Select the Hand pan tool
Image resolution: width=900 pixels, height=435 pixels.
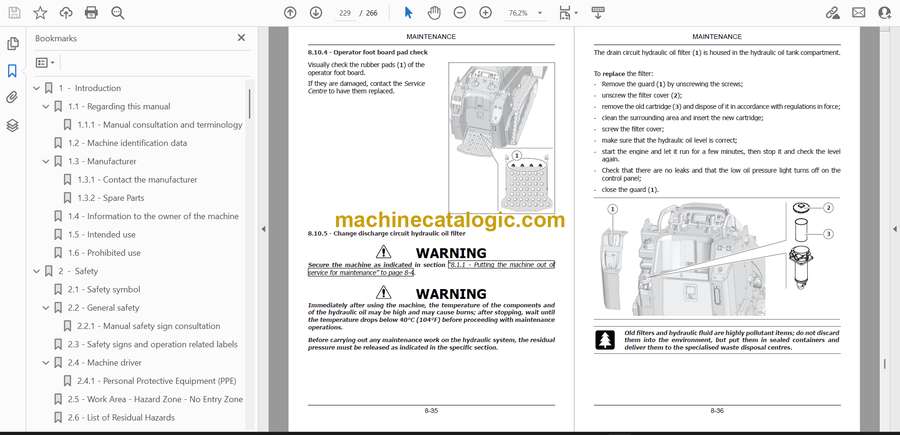pyautogui.click(x=434, y=13)
